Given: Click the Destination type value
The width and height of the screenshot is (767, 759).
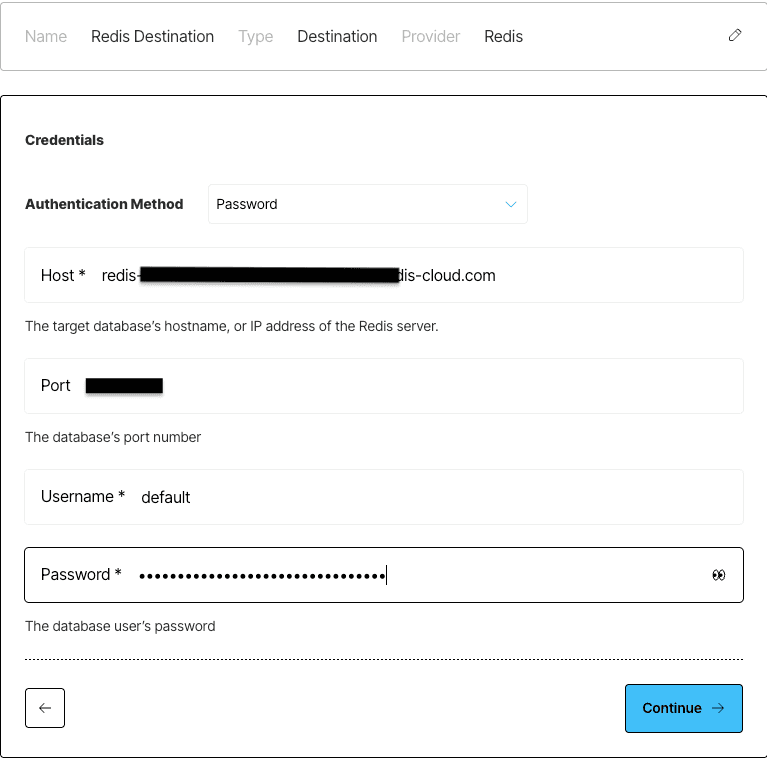Looking at the screenshot, I should tap(337, 37).
